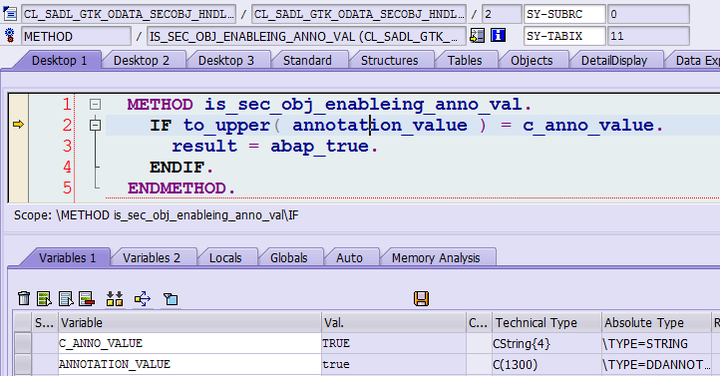
Task: Switch to Desktop 2 tab
Action: (x=141, y=61)
